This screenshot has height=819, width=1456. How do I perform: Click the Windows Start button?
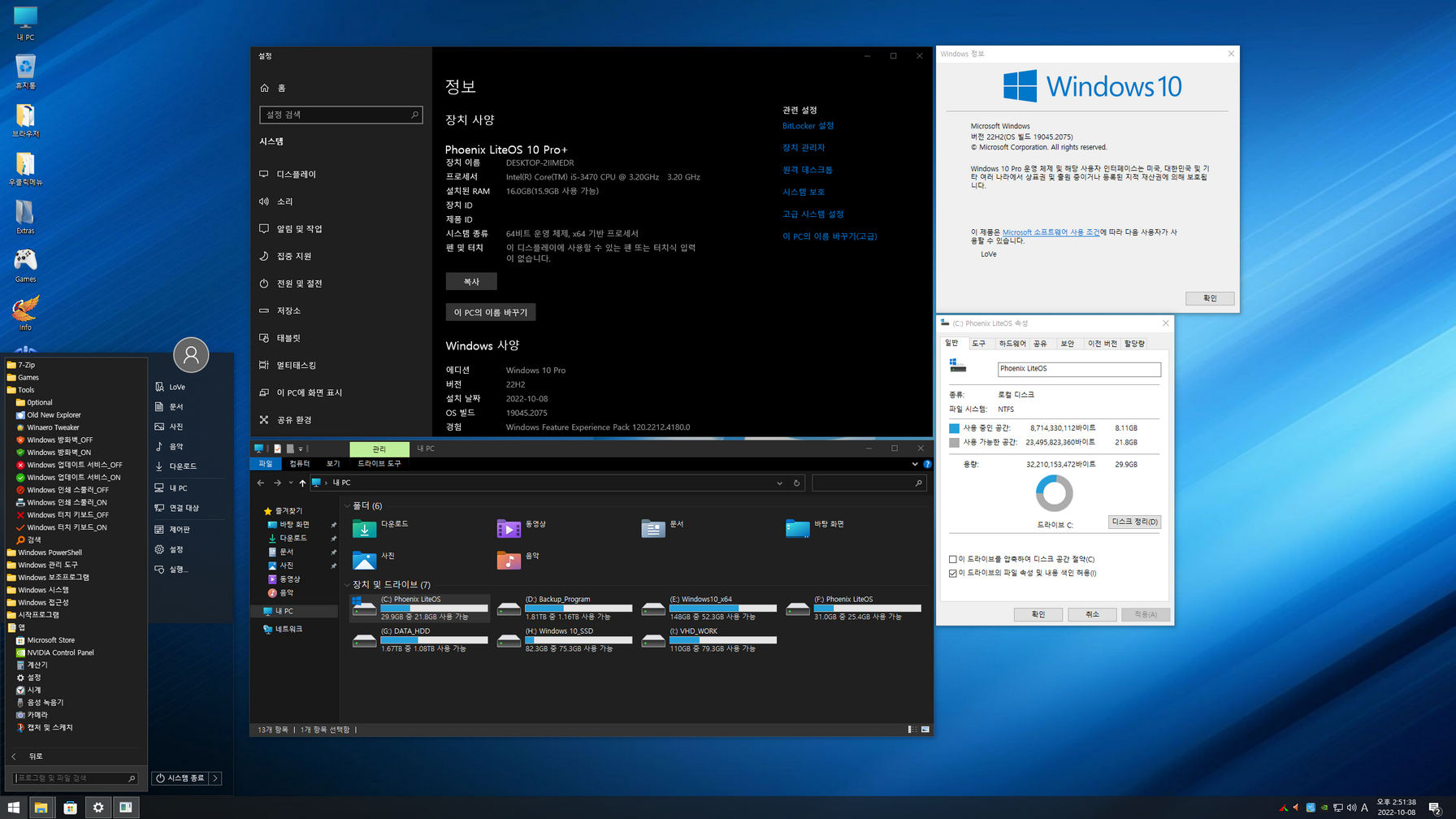13,807
